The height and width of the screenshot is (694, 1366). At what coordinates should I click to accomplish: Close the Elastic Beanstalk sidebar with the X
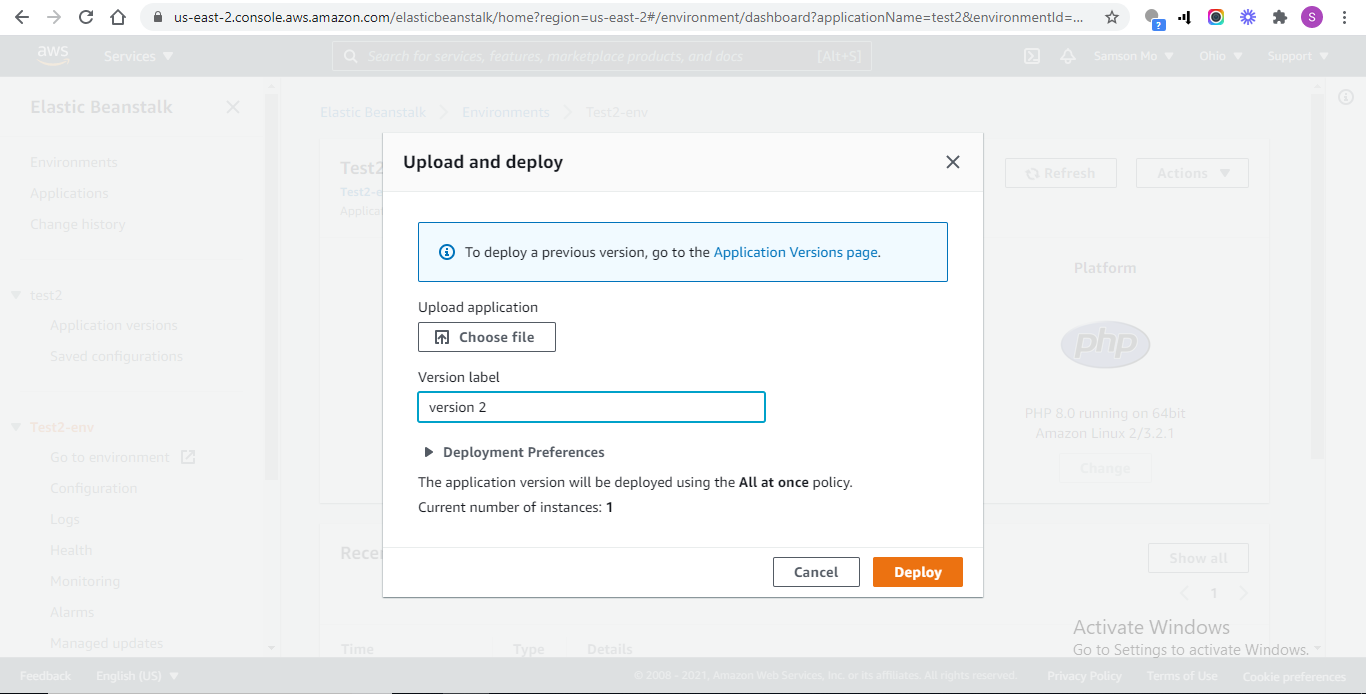[232, 106]
